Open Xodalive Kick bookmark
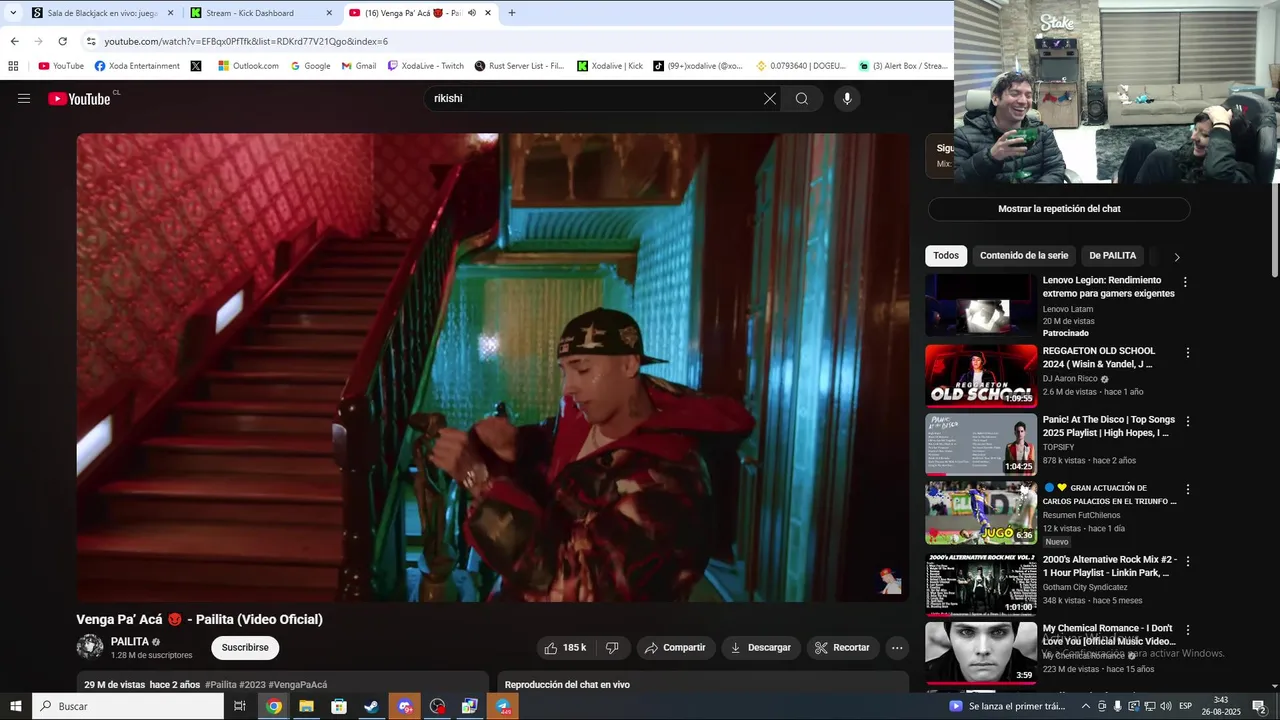 click(610, 66)
